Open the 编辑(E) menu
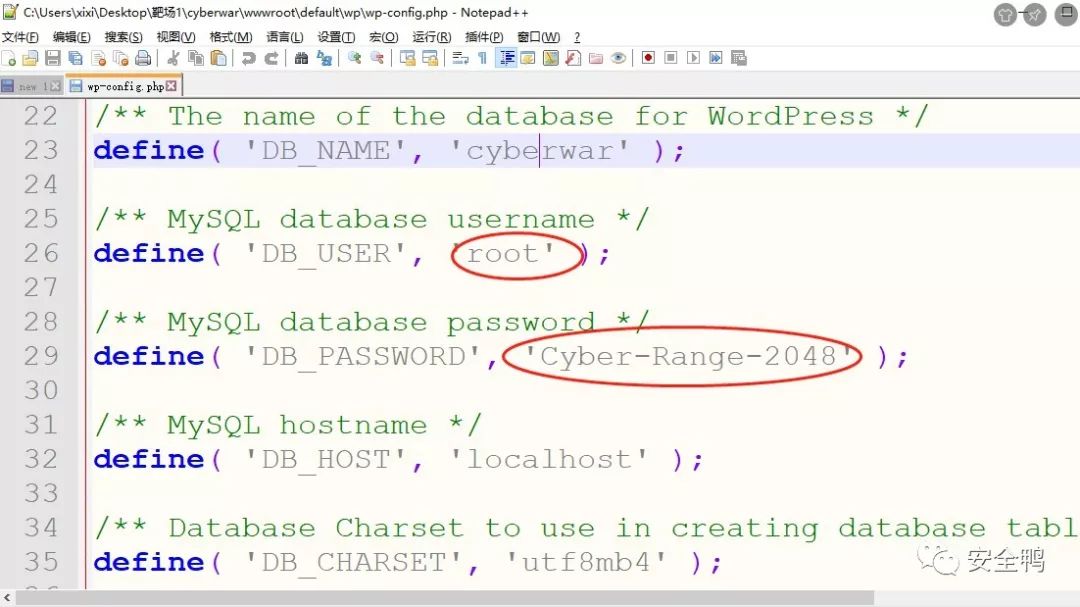 click(x=72, y=37)
